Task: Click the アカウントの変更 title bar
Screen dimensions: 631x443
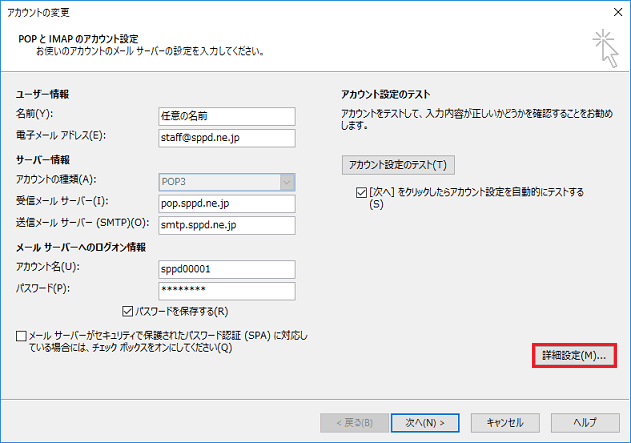Action: tap(300, 12)
